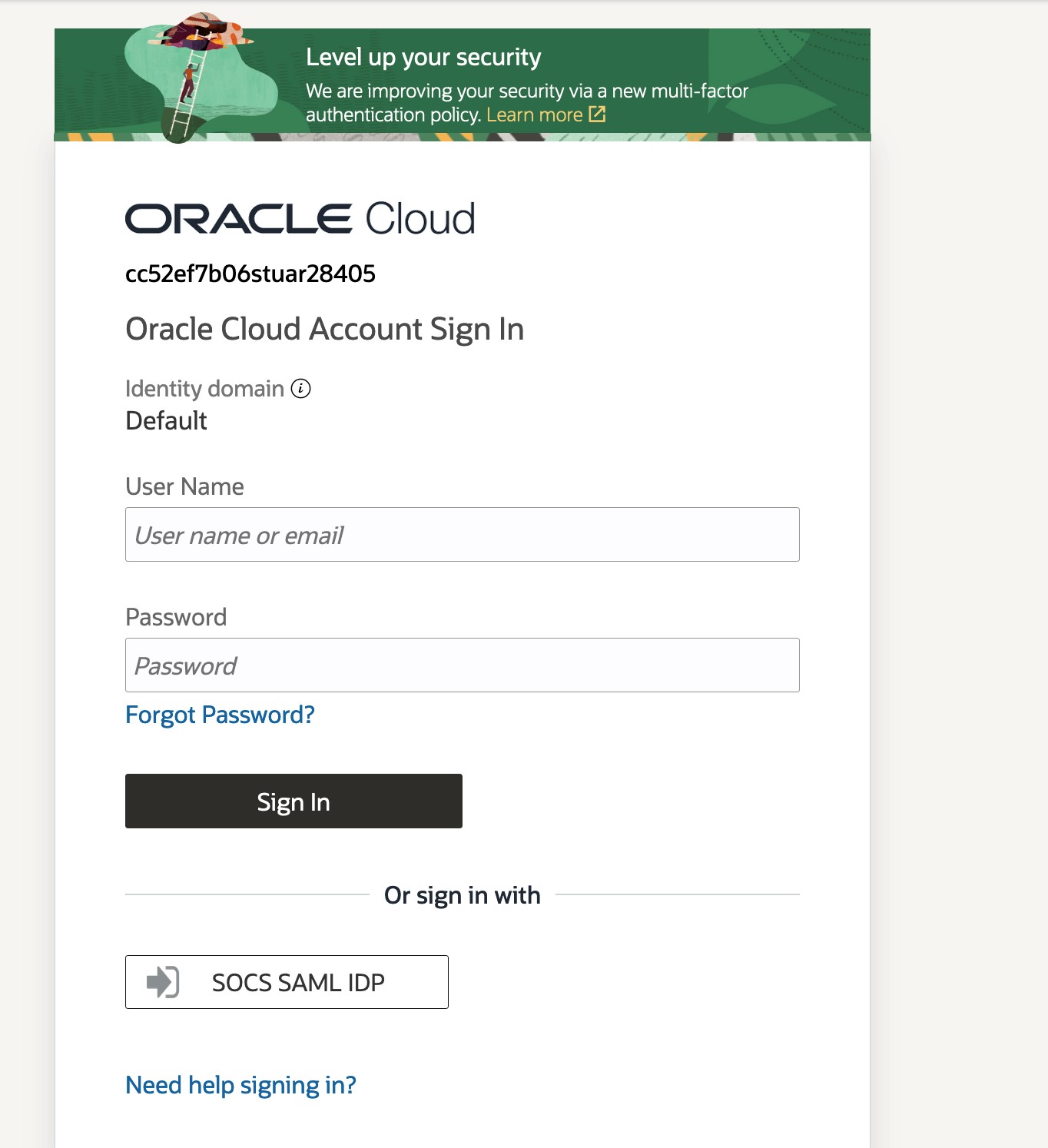Click the external link icon beside Learn more
Screen dimensions: 1048x1148
click(597, 114)
